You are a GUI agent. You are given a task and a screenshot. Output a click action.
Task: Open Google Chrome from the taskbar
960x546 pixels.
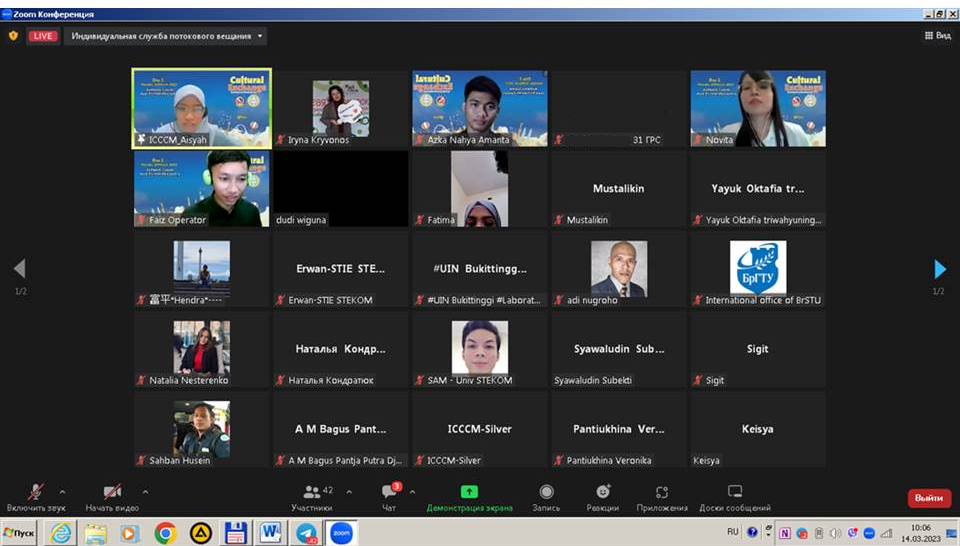[x=166, y=533]
